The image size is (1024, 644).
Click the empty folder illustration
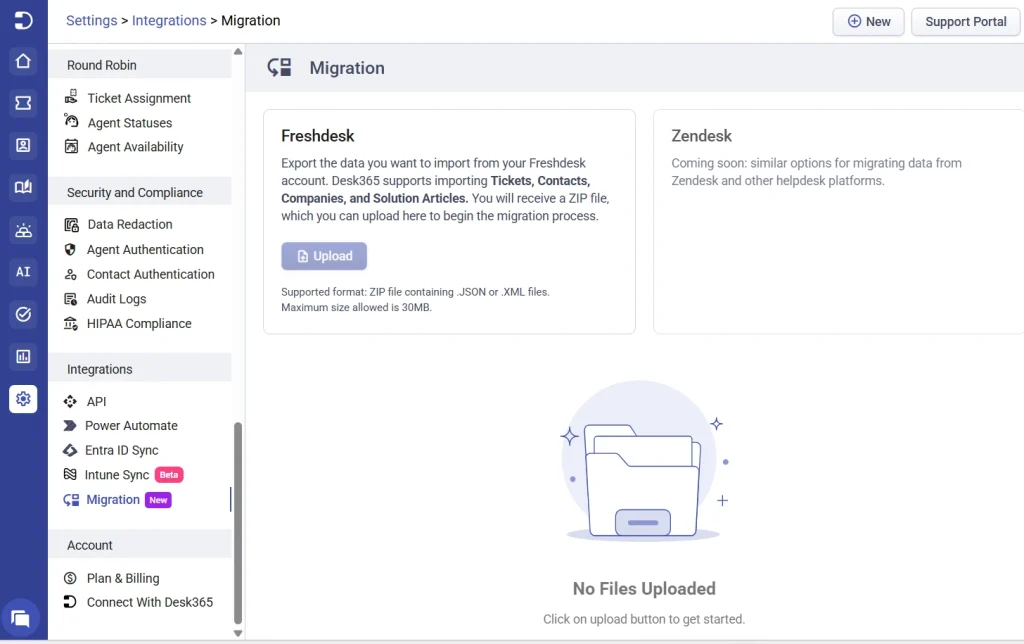(x=644, y=461)
